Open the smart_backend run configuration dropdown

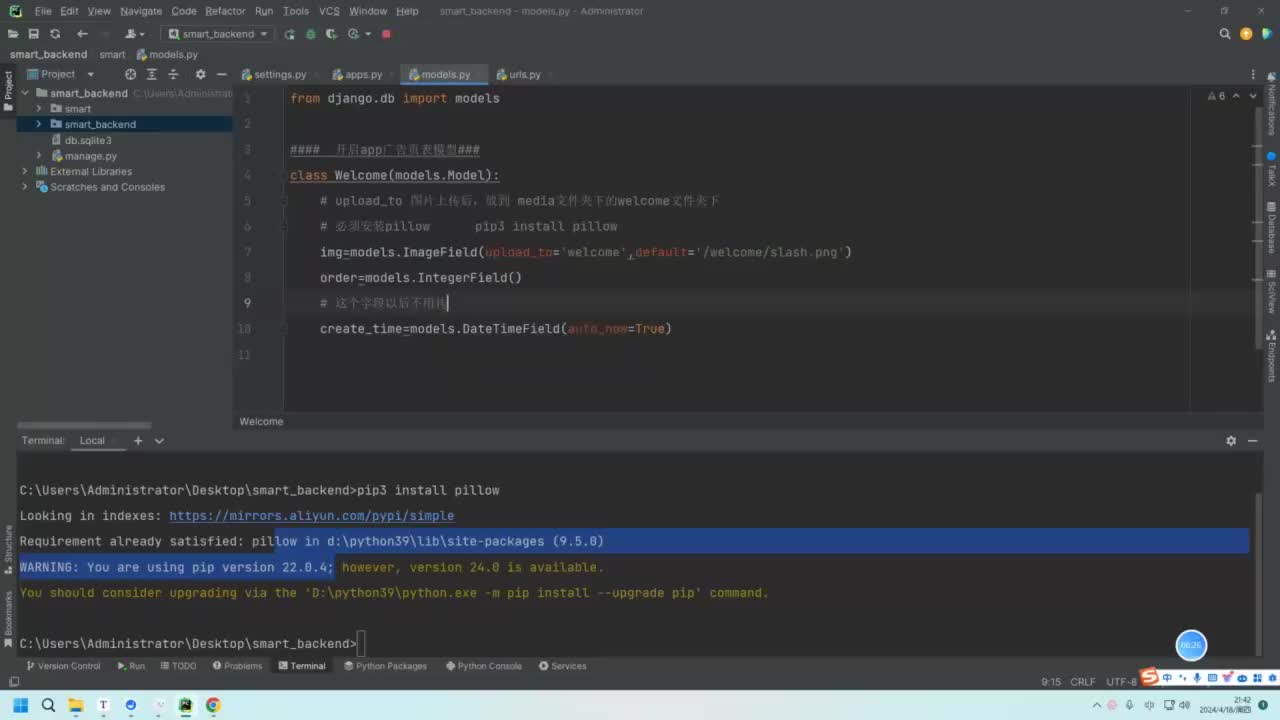(x=219, y=34)
